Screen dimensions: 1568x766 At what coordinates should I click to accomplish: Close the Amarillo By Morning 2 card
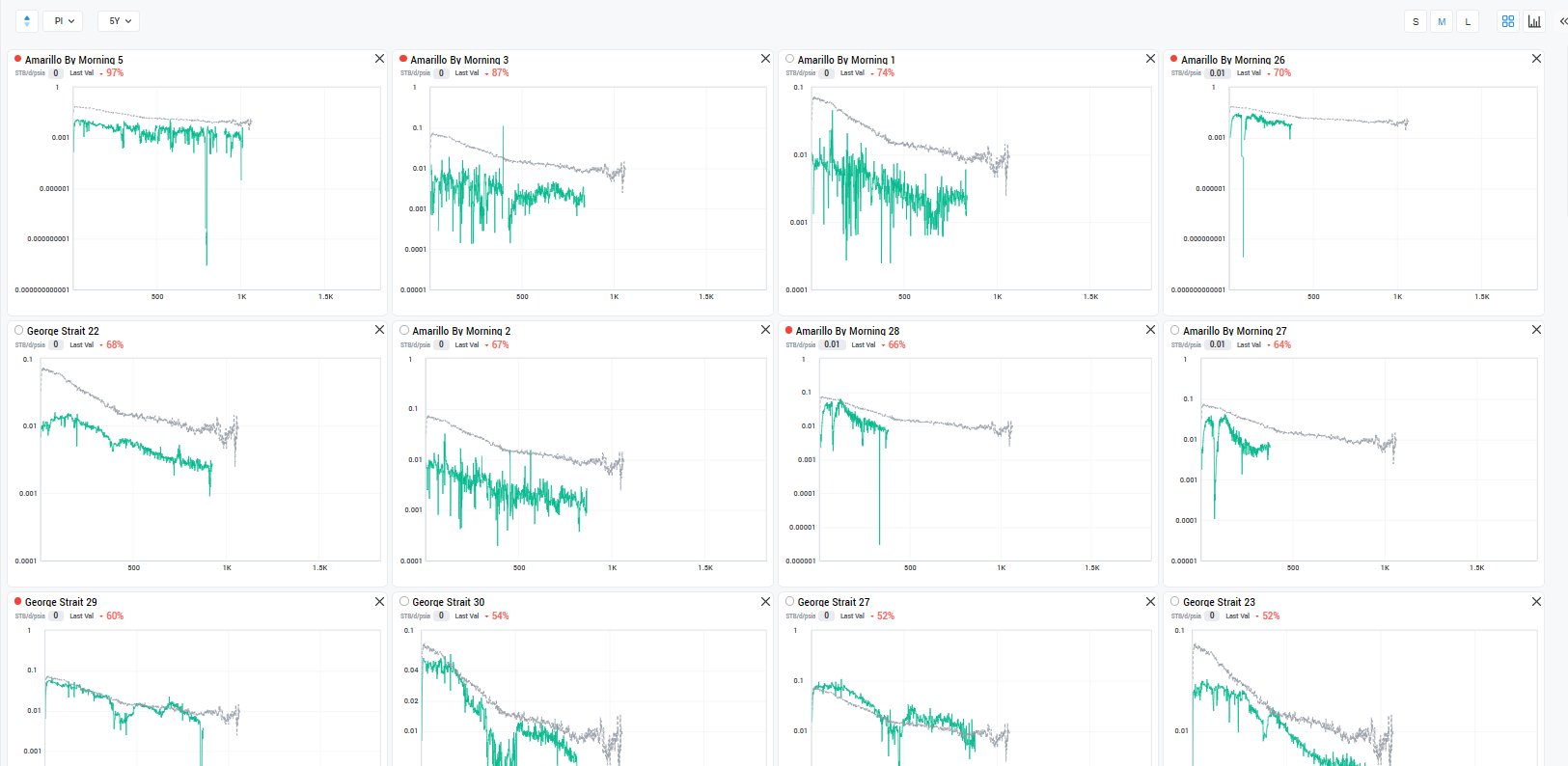click(765, 330)
